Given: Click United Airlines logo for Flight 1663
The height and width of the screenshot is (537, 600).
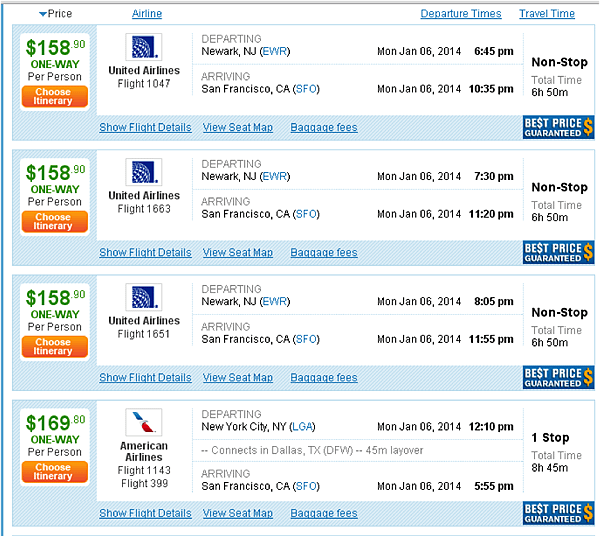Looking at the screenshot, I should 144,172.
